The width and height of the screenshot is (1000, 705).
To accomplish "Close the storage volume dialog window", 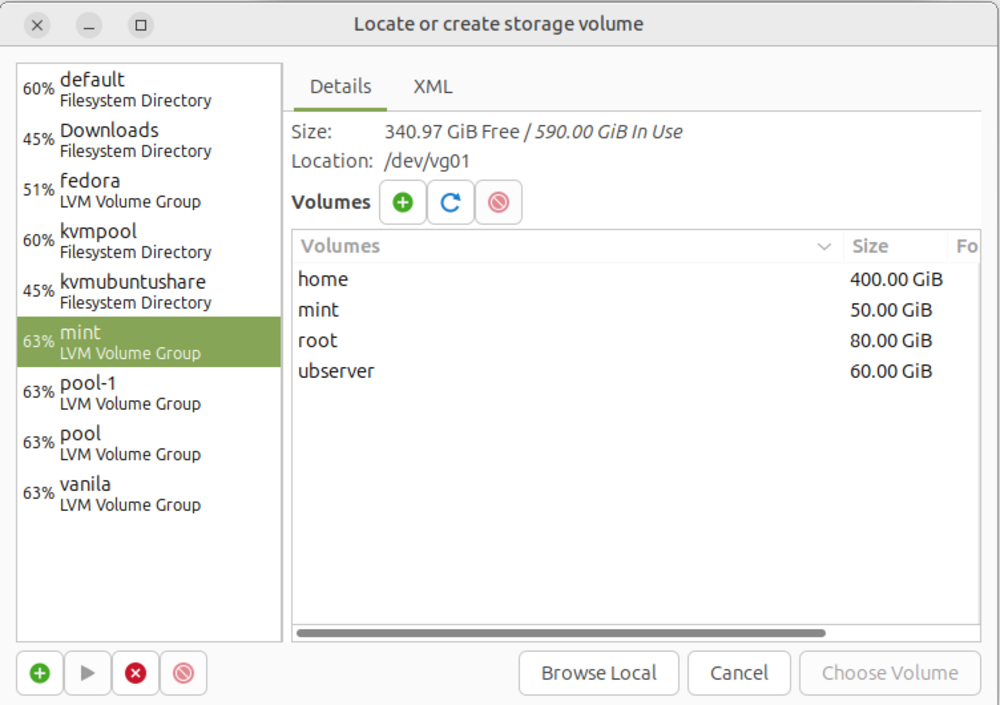I will point(37,25).
